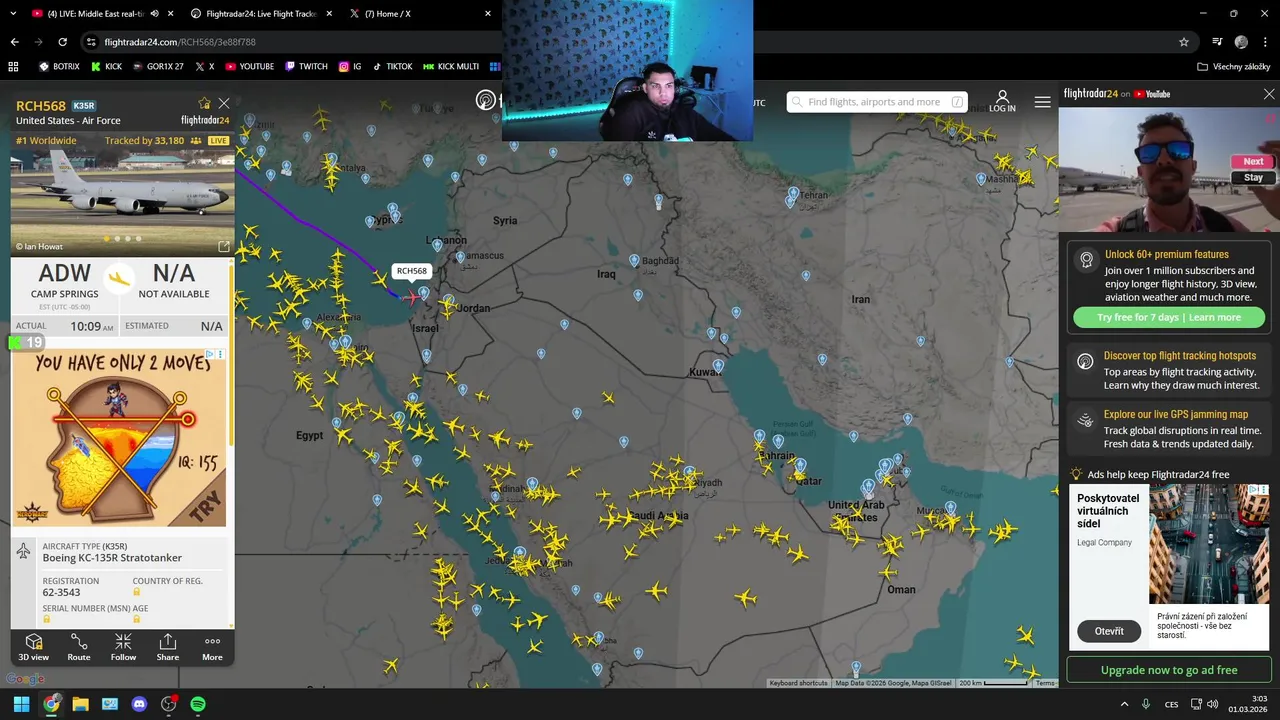This screenshot has height=720, width=1280.
Task: Show the Route for the selected flight
Action: point(79,647)
